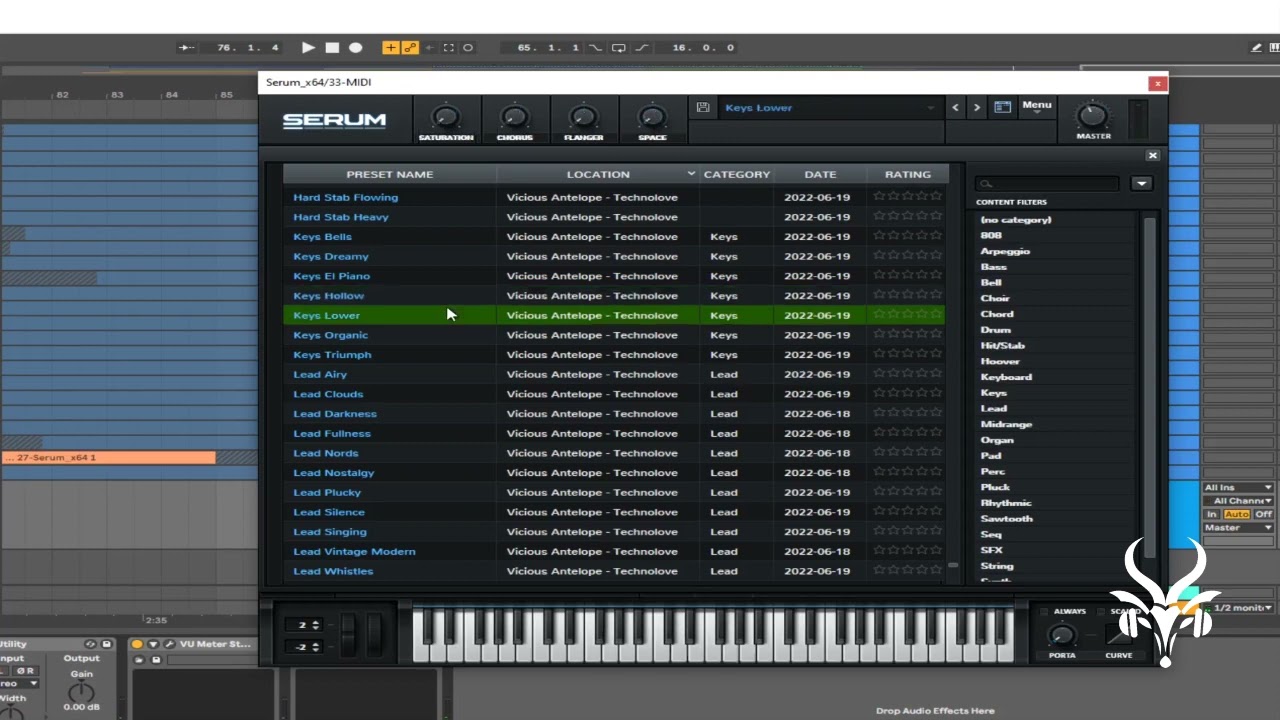Filter presets by Pad category

pos(991,456)
